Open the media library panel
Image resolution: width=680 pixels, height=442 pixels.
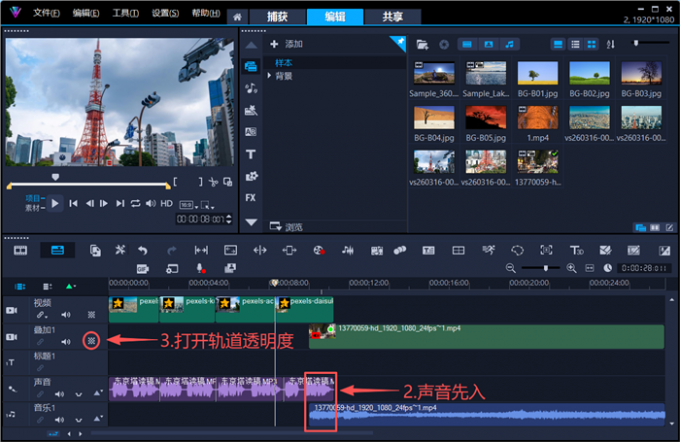click(251, 66)
